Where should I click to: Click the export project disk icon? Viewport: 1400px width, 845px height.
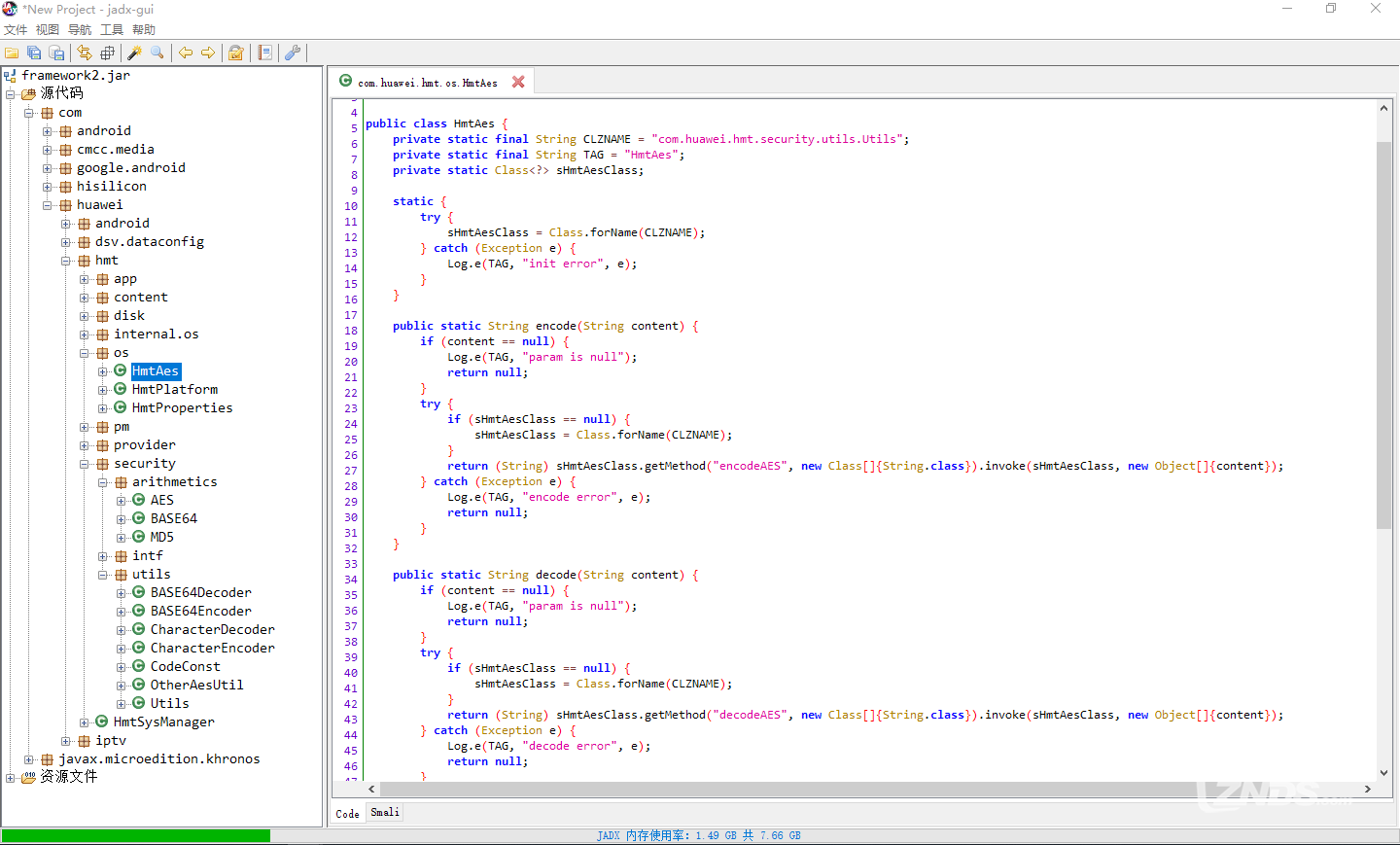tap(56, 53)
